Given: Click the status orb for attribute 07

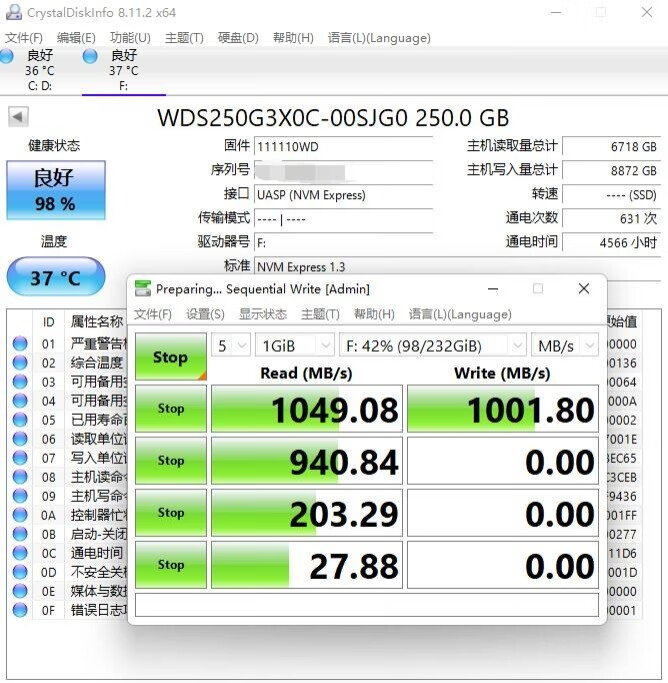Looking at the screenshot, I should (x=20, y=458).
